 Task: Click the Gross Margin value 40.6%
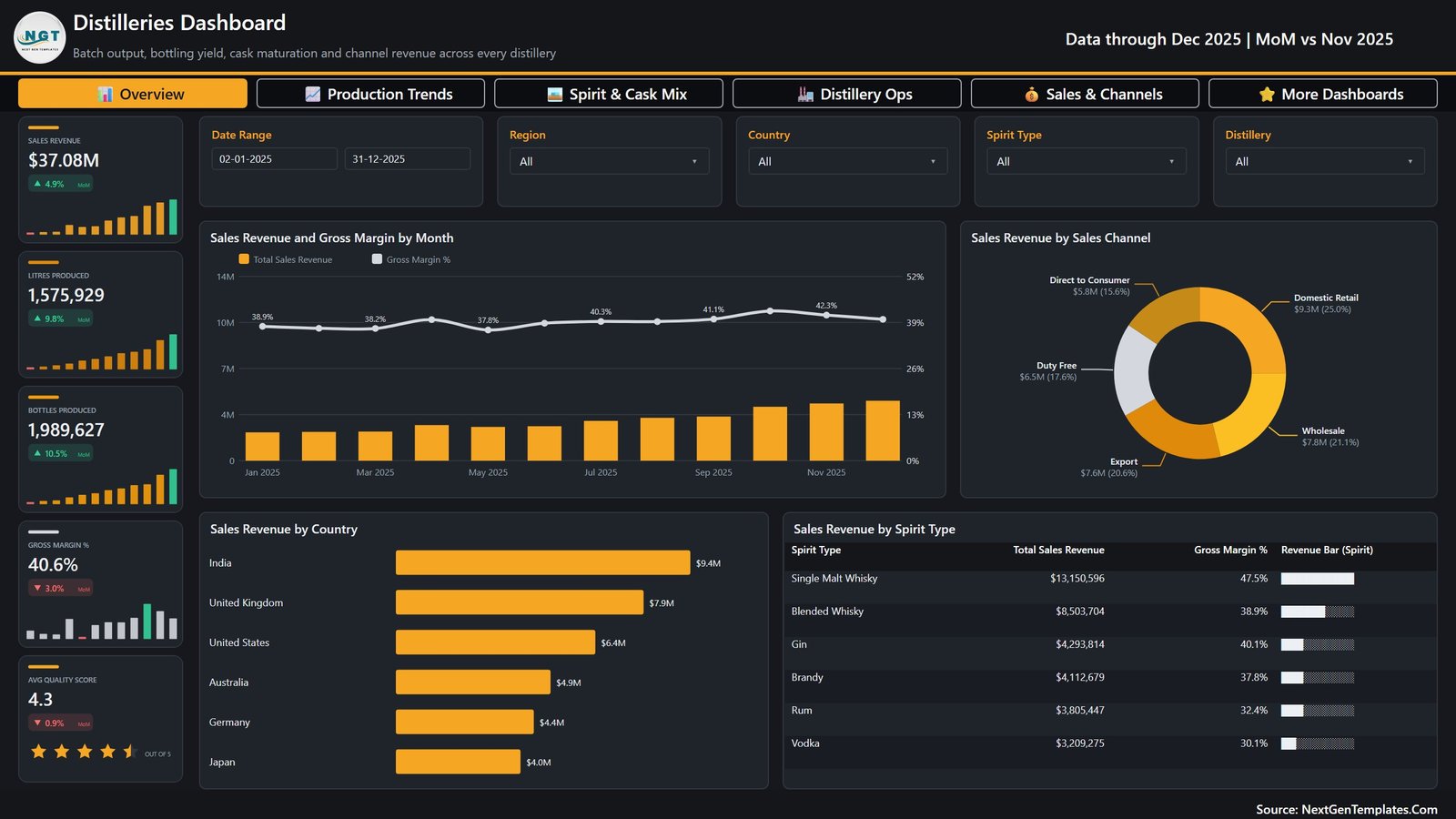[53, 564]
